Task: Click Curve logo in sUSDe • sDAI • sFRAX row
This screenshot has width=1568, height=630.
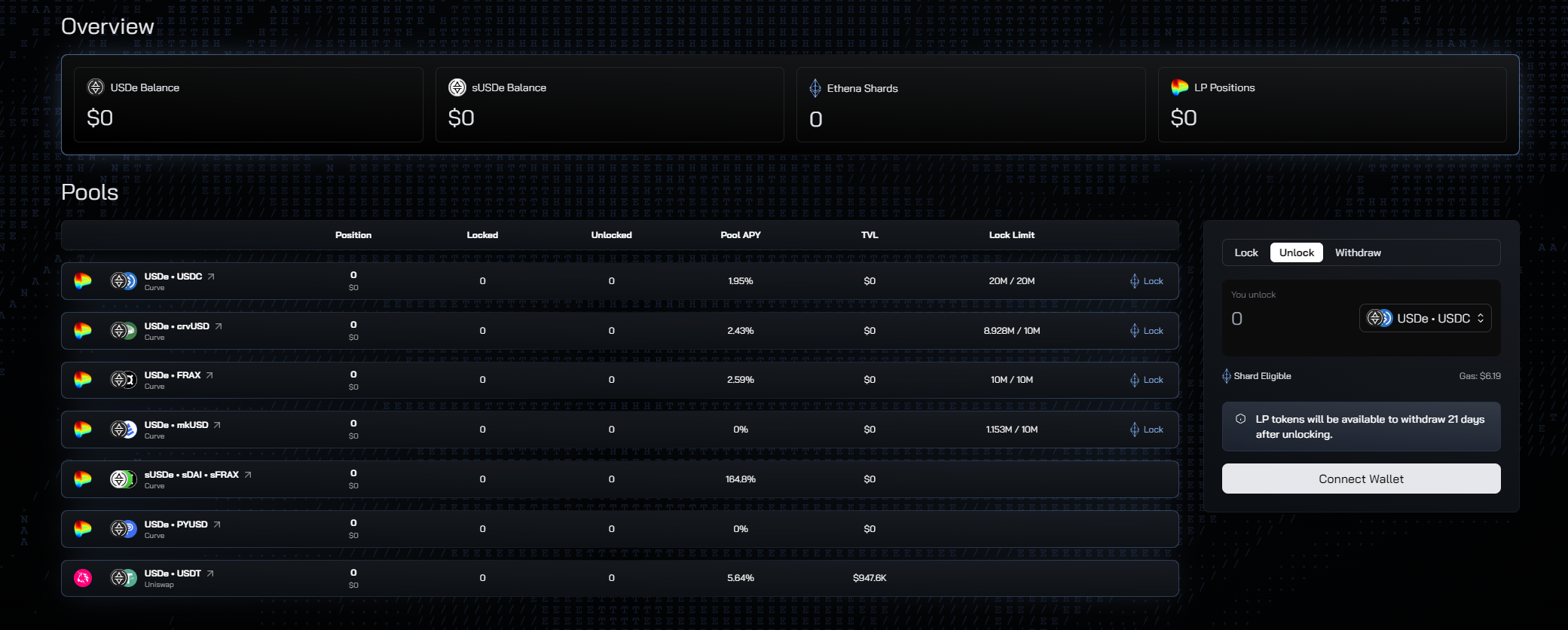Action: point(83,479)
